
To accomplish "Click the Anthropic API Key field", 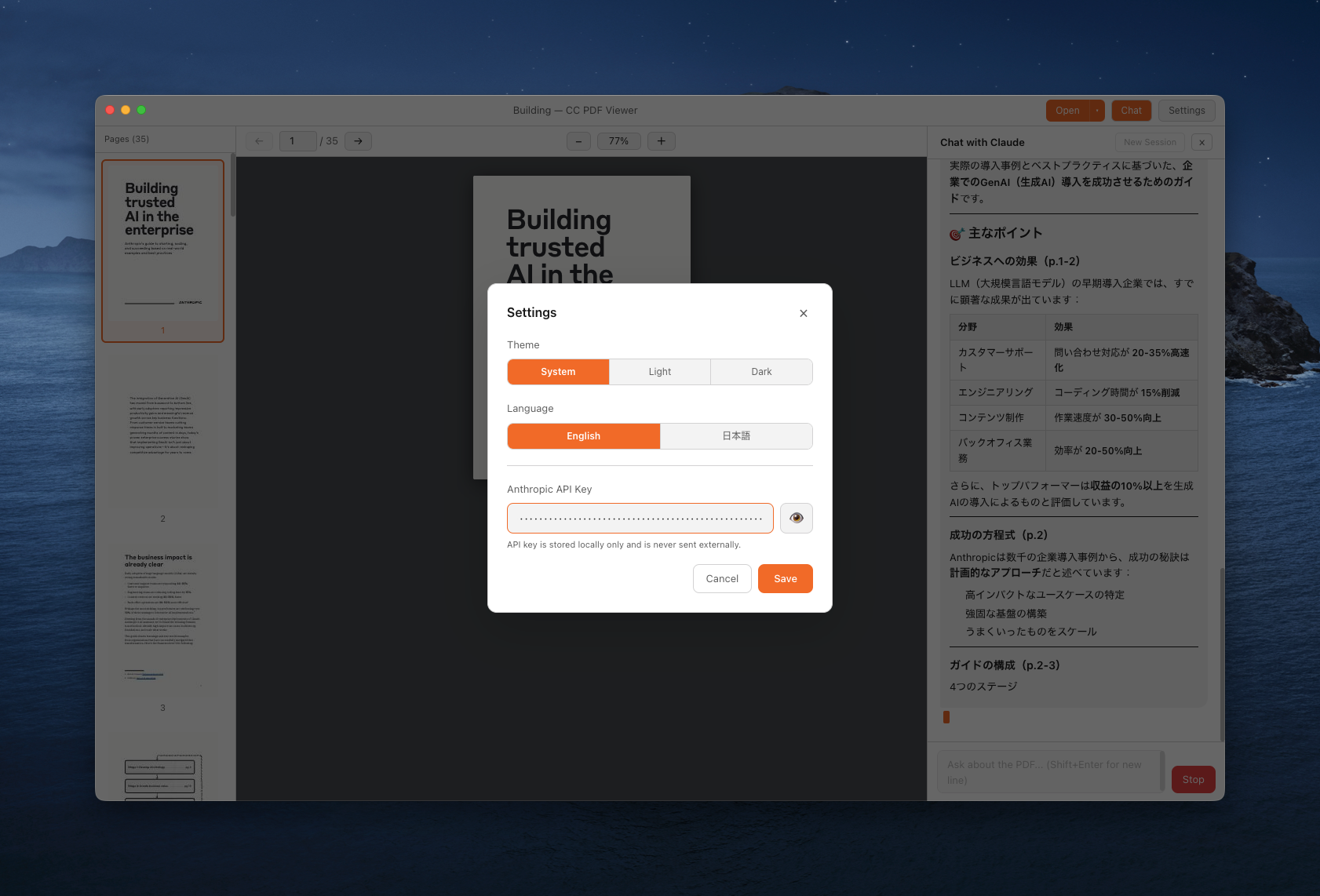I will pos(640,518).
